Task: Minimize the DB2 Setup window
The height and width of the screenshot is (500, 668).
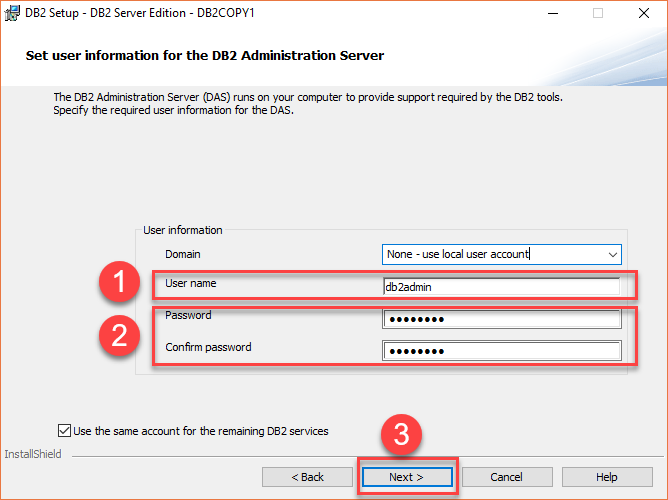Action: (553, 13)
